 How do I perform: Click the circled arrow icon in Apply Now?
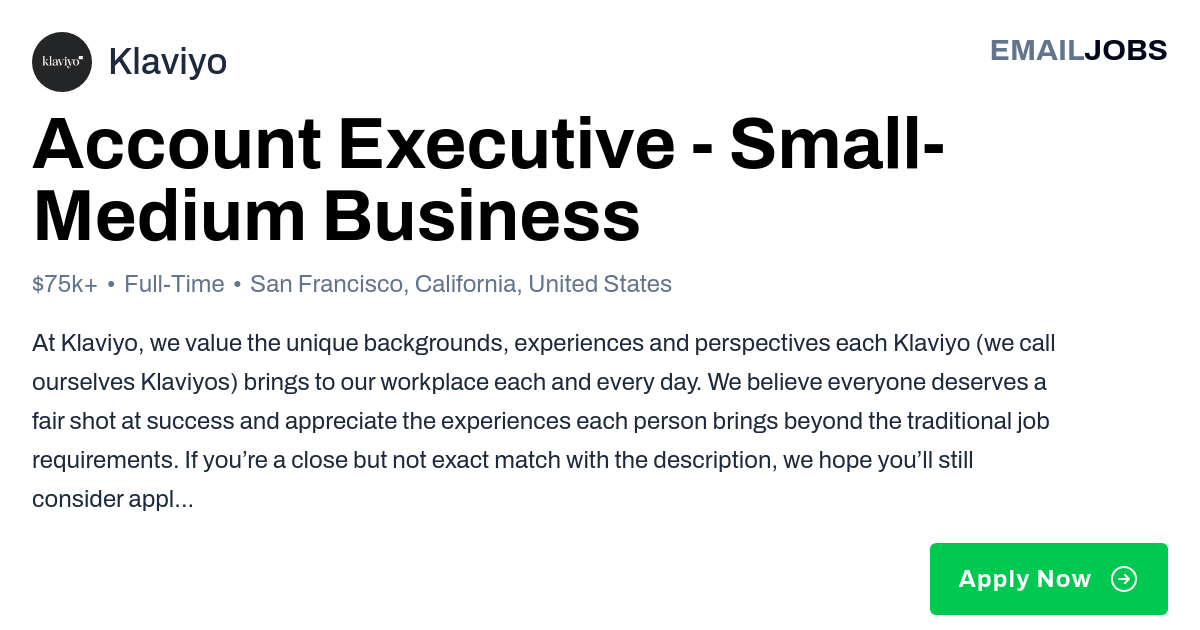[1124, 579]
